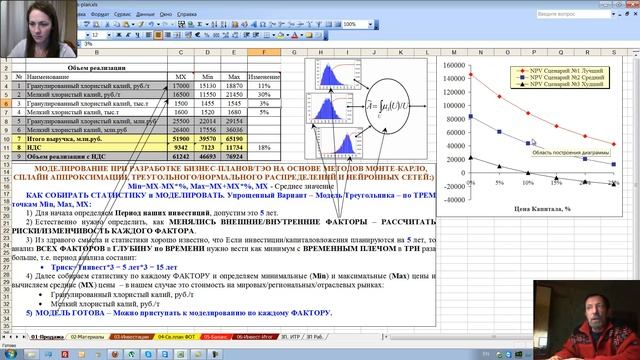Open the Excel icon in the taskbar
640x360 pixels.
[x=181, y=354]
